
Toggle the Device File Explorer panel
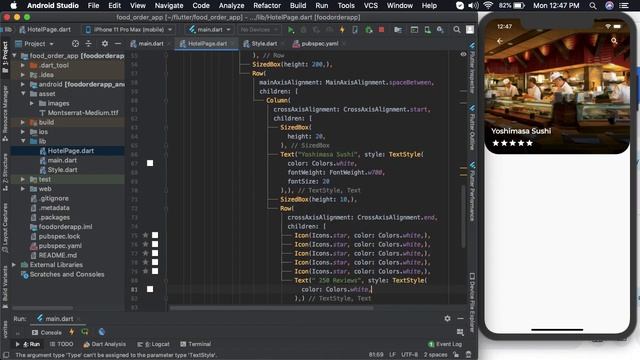pos(472,302)
